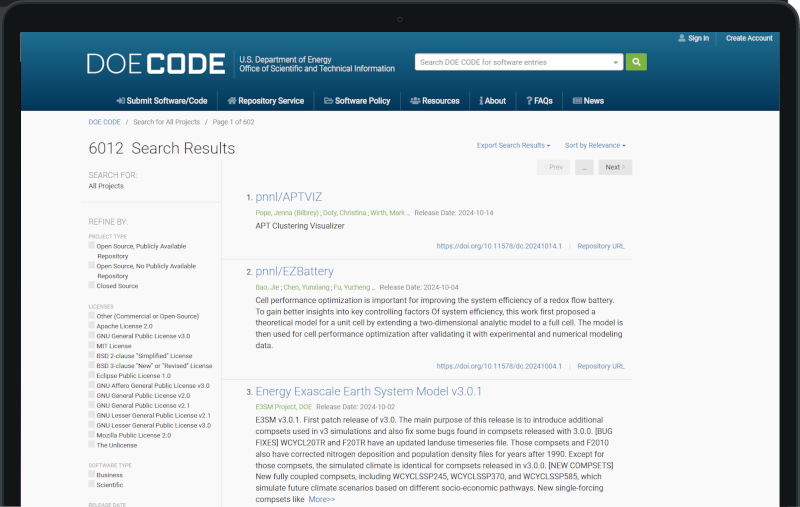The width and height of the screenshot is (800, 507).
Task: Click the Sign In user icon
Action: [x=682, y=38]
